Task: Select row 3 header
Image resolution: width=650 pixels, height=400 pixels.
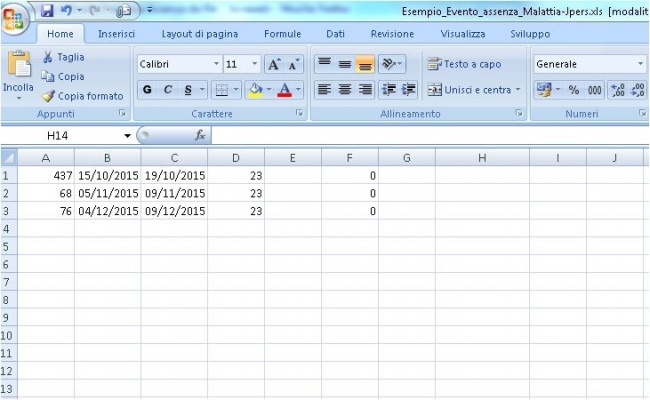Action: click(x=9, y=211)
